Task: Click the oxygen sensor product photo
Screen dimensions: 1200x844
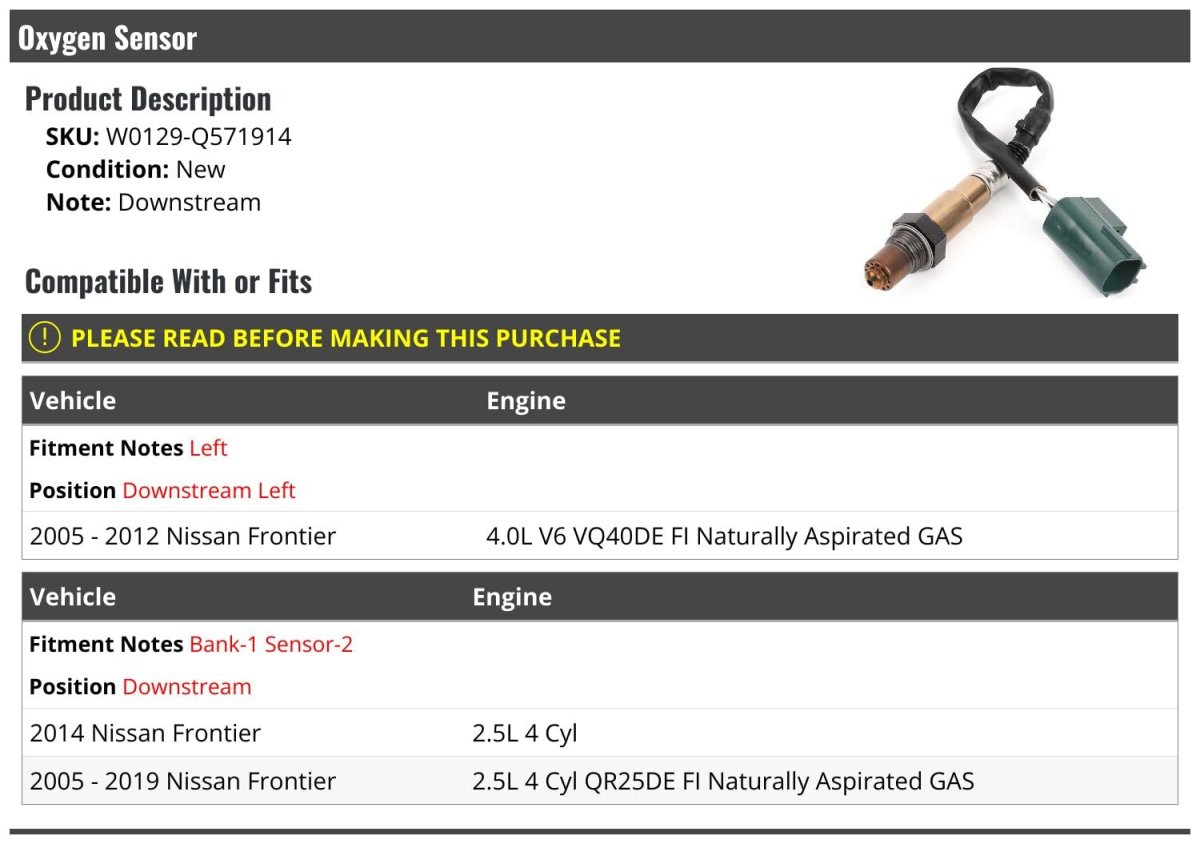Action: coord(1004,183)
